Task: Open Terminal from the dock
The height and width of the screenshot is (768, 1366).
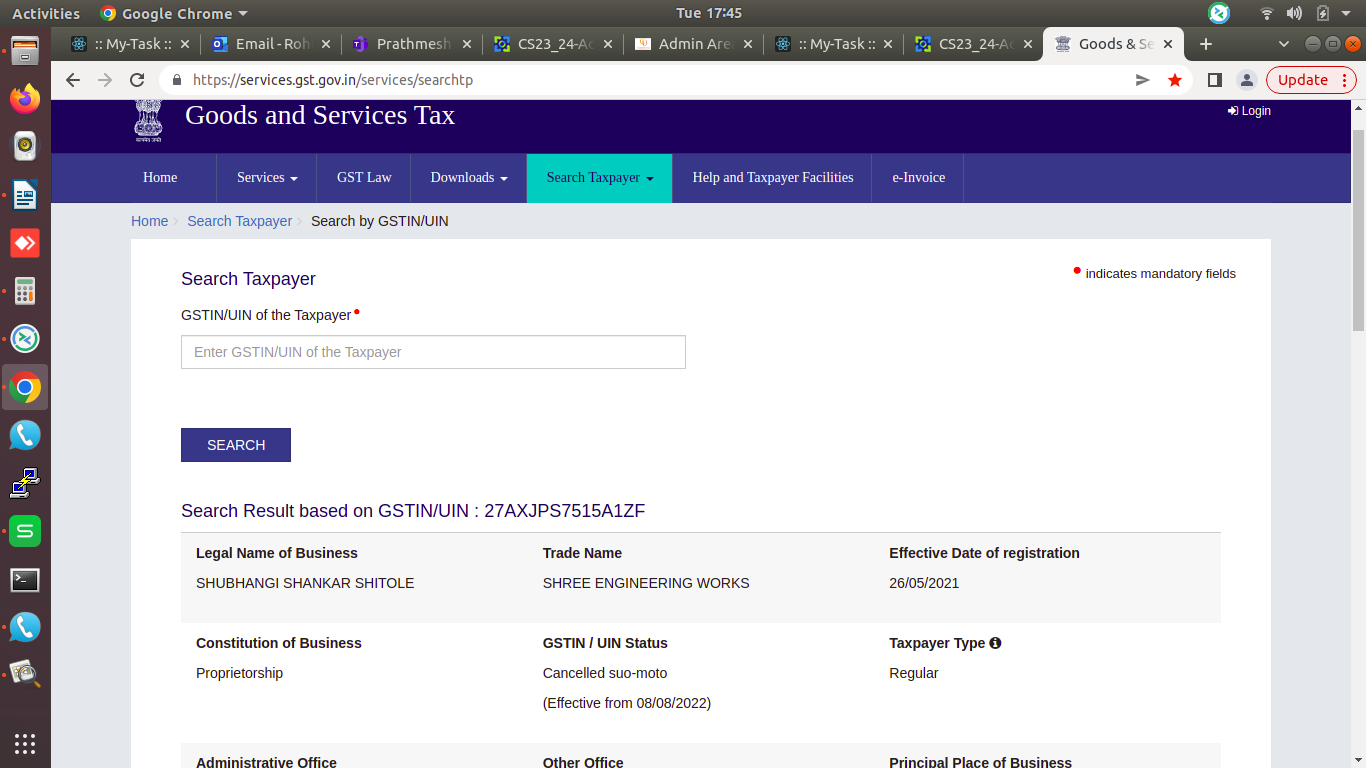Action: pos(25,579)
